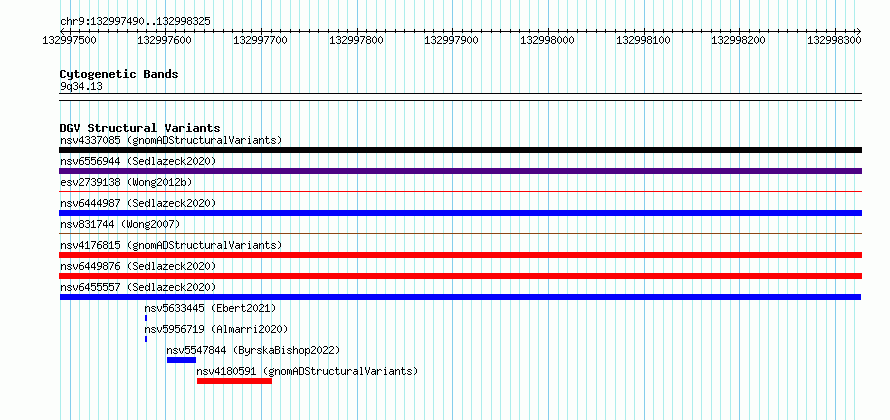Click the nsv6449876 red variant bar
This screenshot has width=890, height=420.
coord(460,276)
